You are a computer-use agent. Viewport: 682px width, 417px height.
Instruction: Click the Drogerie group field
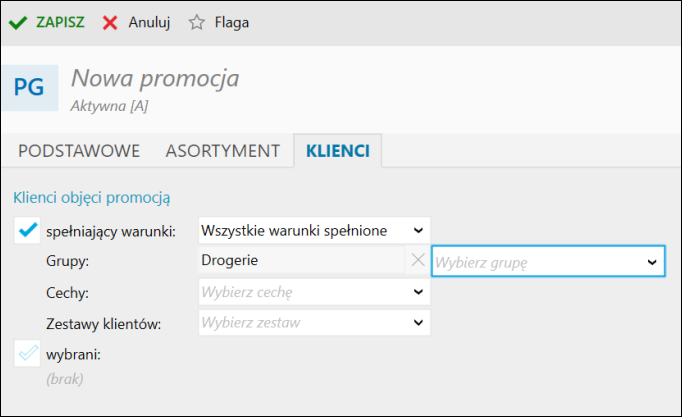click(302, 260)
